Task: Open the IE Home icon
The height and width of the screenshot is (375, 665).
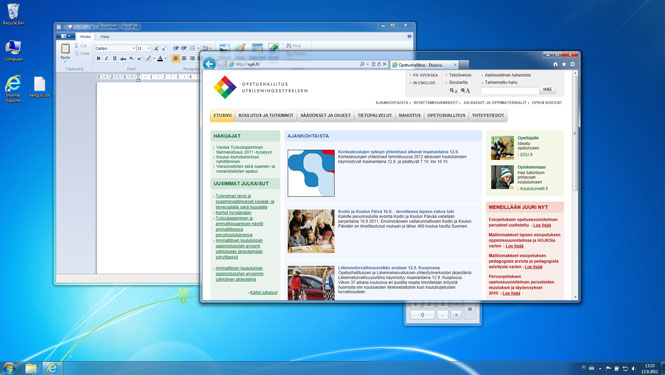Action: click(x=555, y=64)
